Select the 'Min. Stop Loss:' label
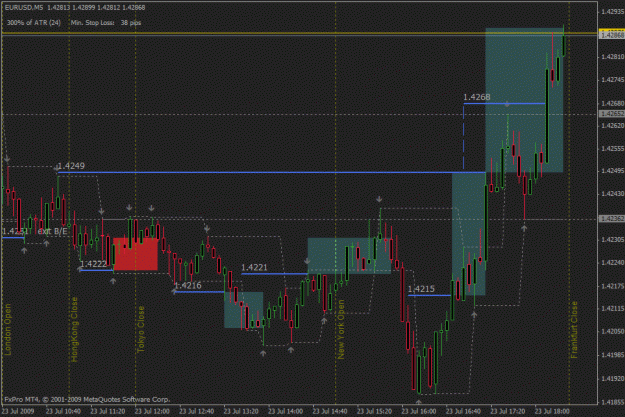625x417 pixels. [x=92, y=23]
